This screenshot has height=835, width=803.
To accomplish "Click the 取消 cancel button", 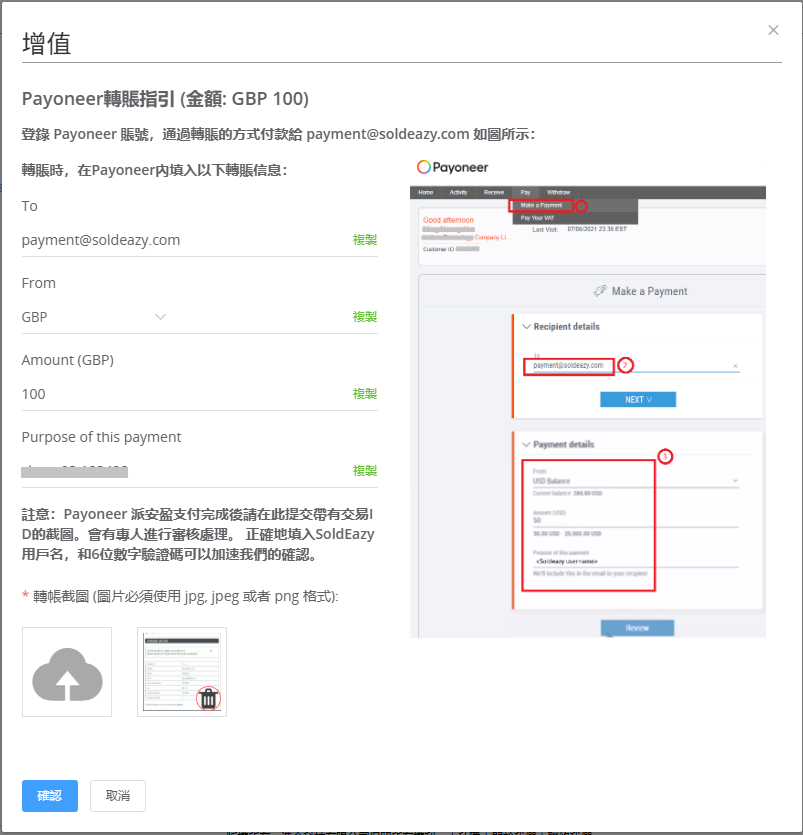I will coord(118,796).
